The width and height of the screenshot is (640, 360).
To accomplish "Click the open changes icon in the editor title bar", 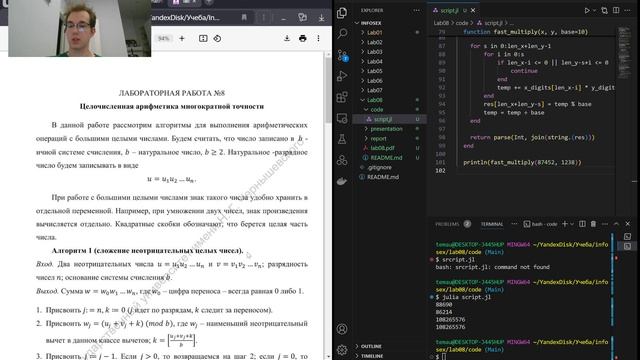I will click(604, 11).
